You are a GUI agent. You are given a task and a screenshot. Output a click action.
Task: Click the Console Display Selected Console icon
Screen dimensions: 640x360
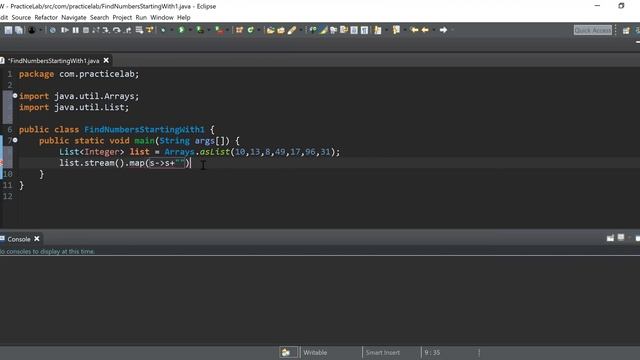621,237
